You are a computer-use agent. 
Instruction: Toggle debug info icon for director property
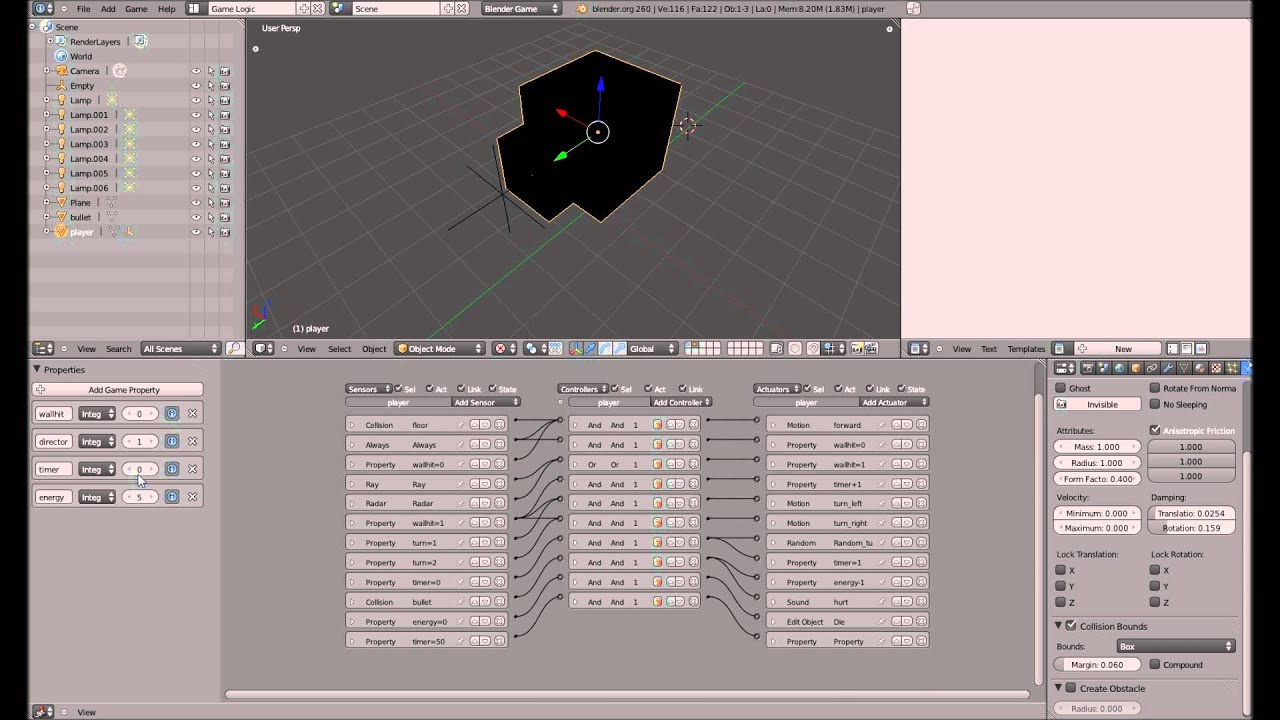pos(171,441)
